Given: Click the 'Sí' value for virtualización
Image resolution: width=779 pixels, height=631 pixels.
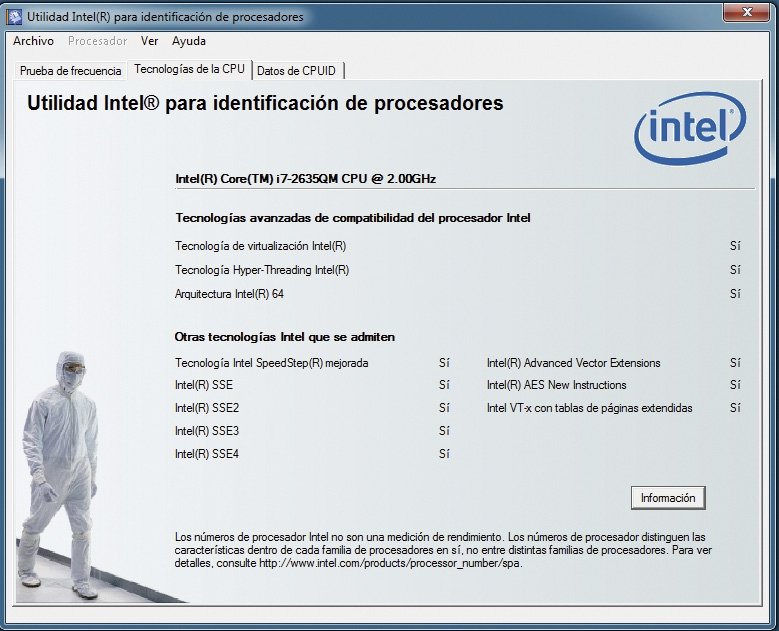Looking at the screenshot, I should click(x=735, y=246).
